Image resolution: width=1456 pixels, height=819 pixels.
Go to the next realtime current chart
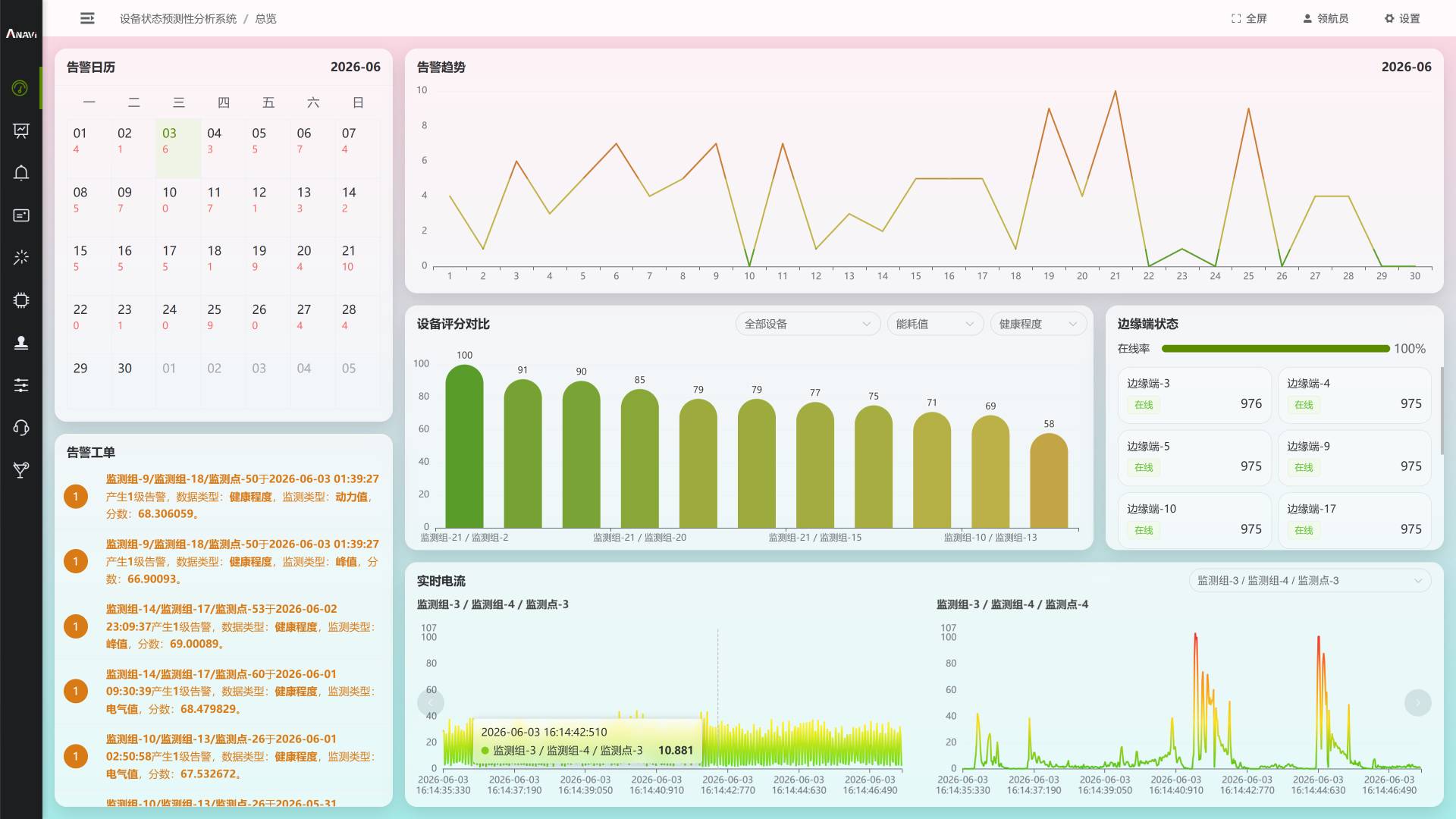click(x=1417, y=703)
